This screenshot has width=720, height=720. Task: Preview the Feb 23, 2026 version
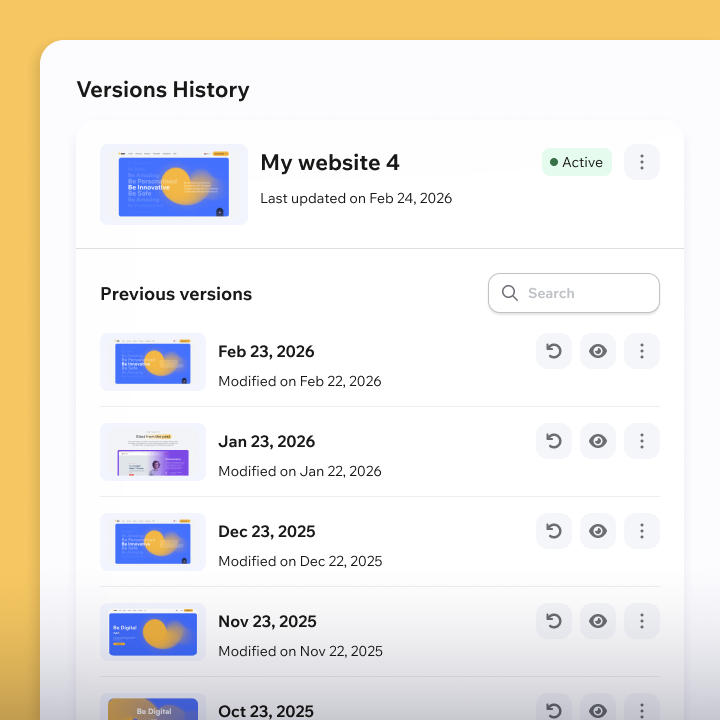coord(598,351)
